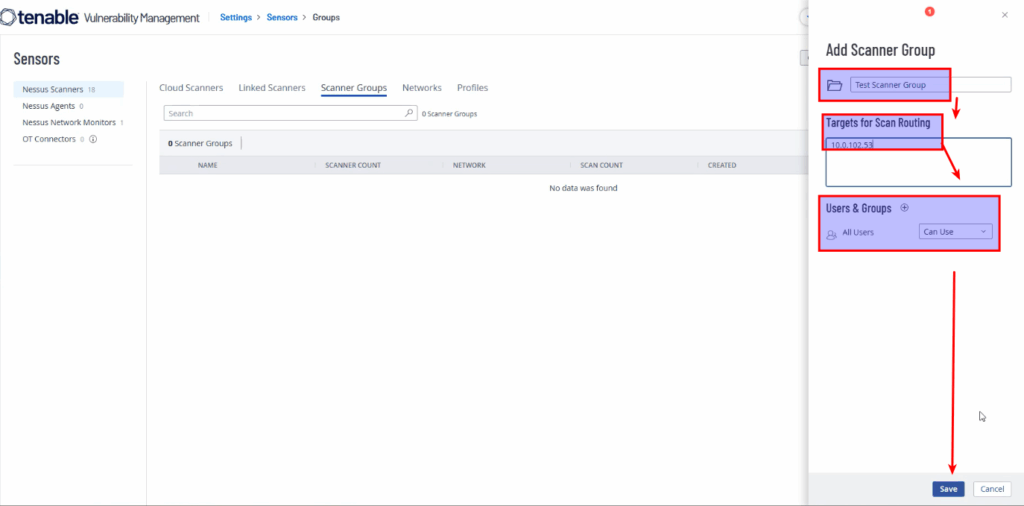The image size is (1024, 506).
Task: Close the Add Scanner Group panel
Action: click(1004, 15)
